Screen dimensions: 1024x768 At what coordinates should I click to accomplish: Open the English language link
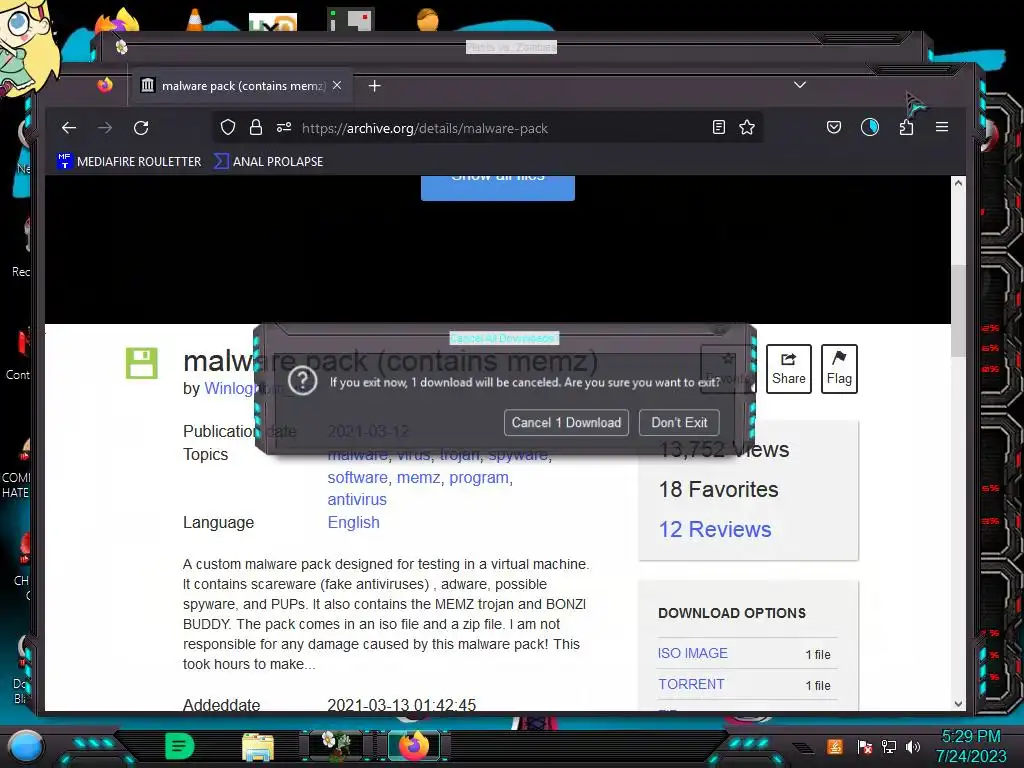tap(353, 522)
